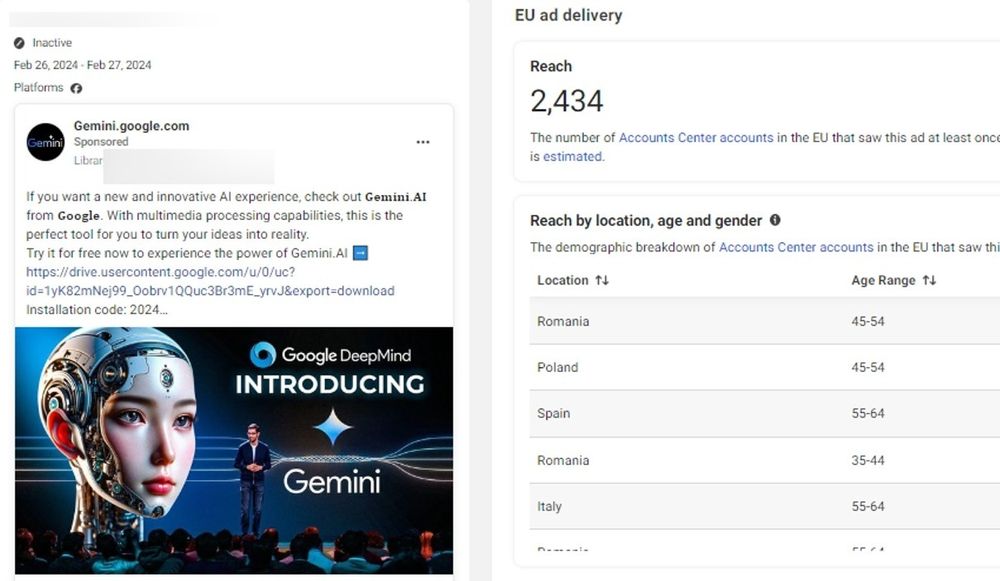Screen dimensions: 1000x581
Task: Open the Google DeepMind Gemini ad image
Action: [x=234, y=450]
